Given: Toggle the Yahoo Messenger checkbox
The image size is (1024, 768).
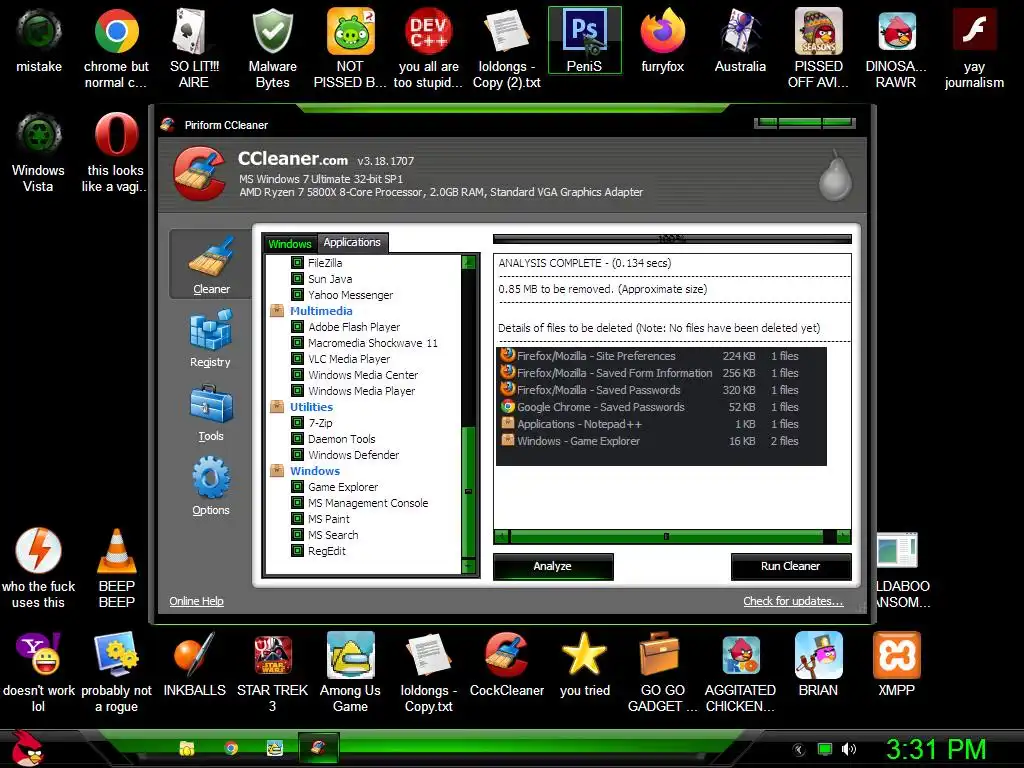Looking at the screenshot, I should click(297, 295).
